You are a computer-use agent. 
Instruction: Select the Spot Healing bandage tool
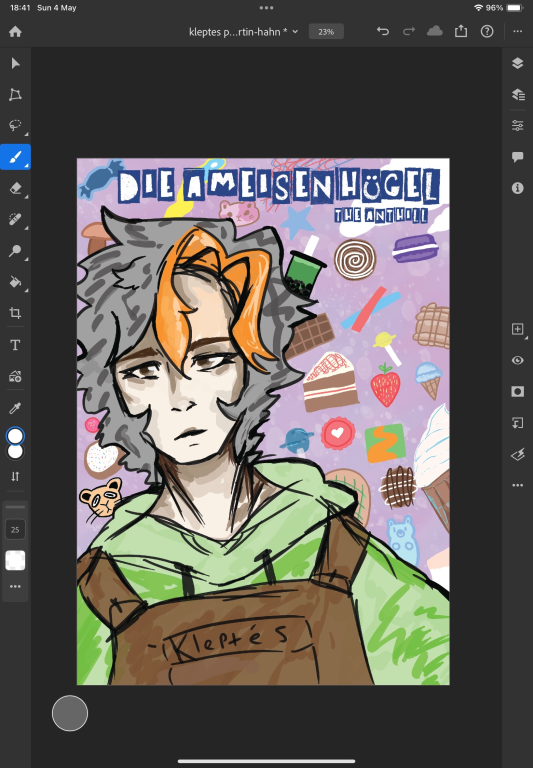15,219
